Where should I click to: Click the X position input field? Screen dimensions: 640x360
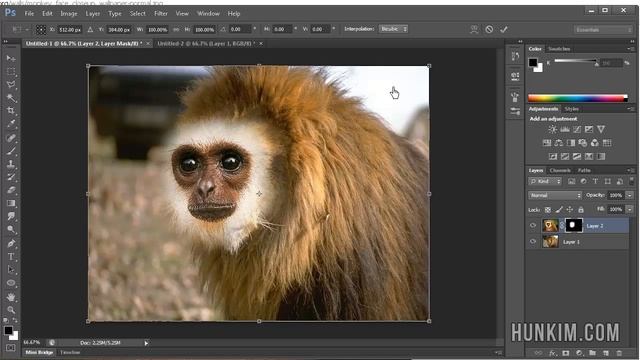tap(70, 29)
